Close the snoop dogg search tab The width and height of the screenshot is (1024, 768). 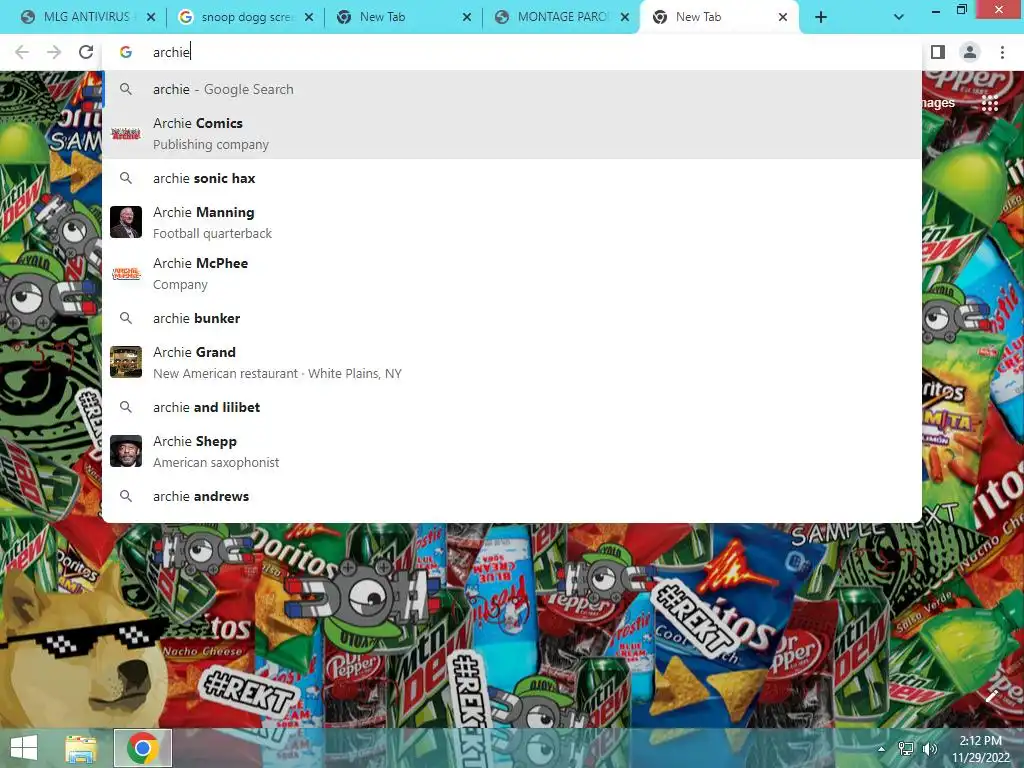(x=309, y=18)
